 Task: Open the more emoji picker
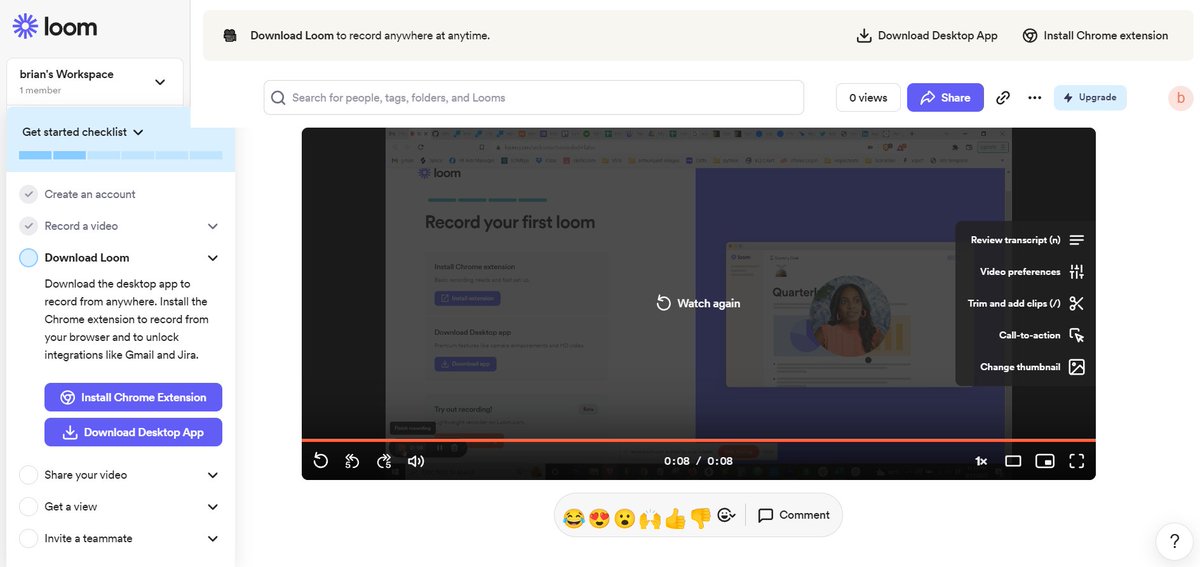coord(727,515)
